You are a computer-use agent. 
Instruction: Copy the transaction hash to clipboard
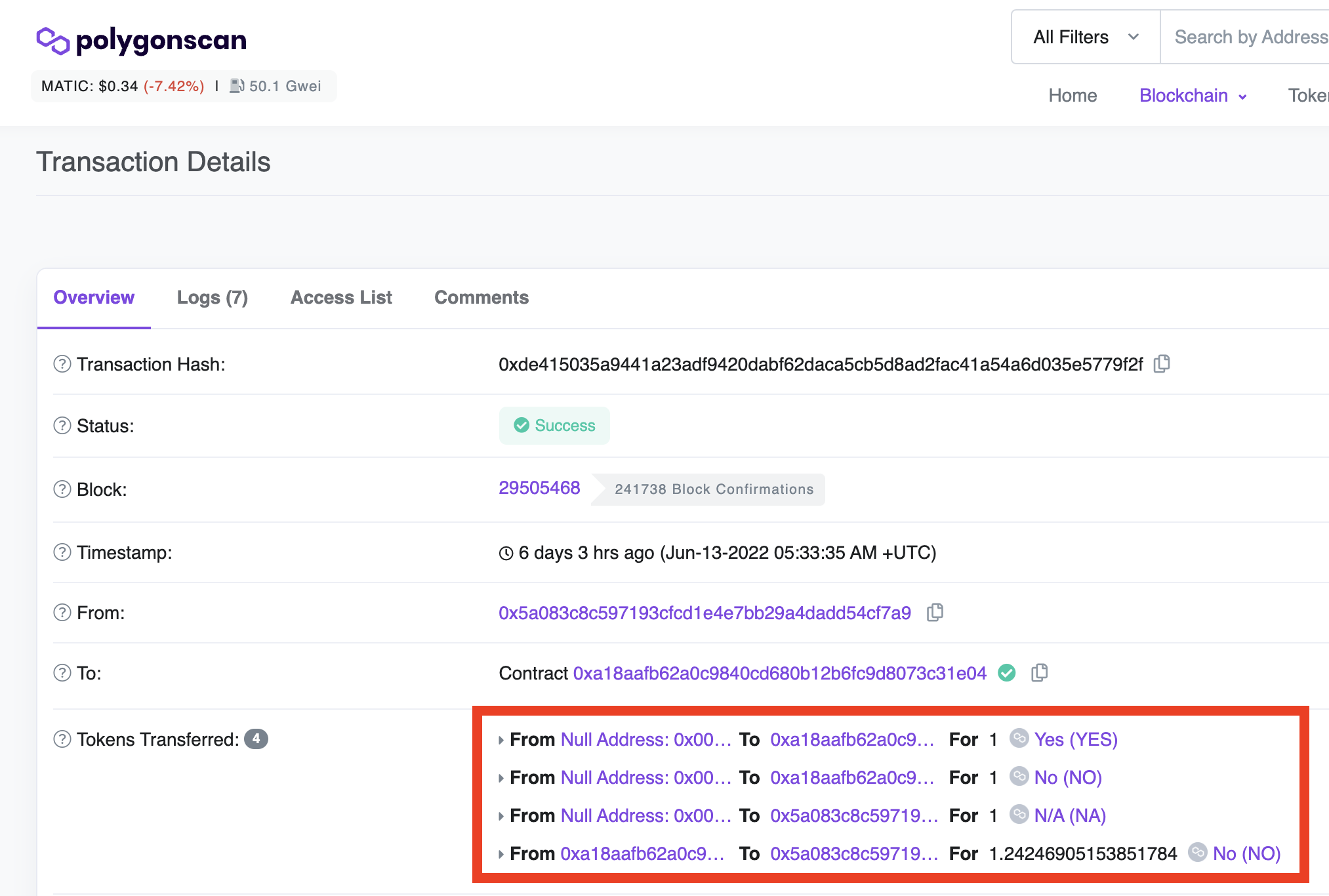point(1162,363)
